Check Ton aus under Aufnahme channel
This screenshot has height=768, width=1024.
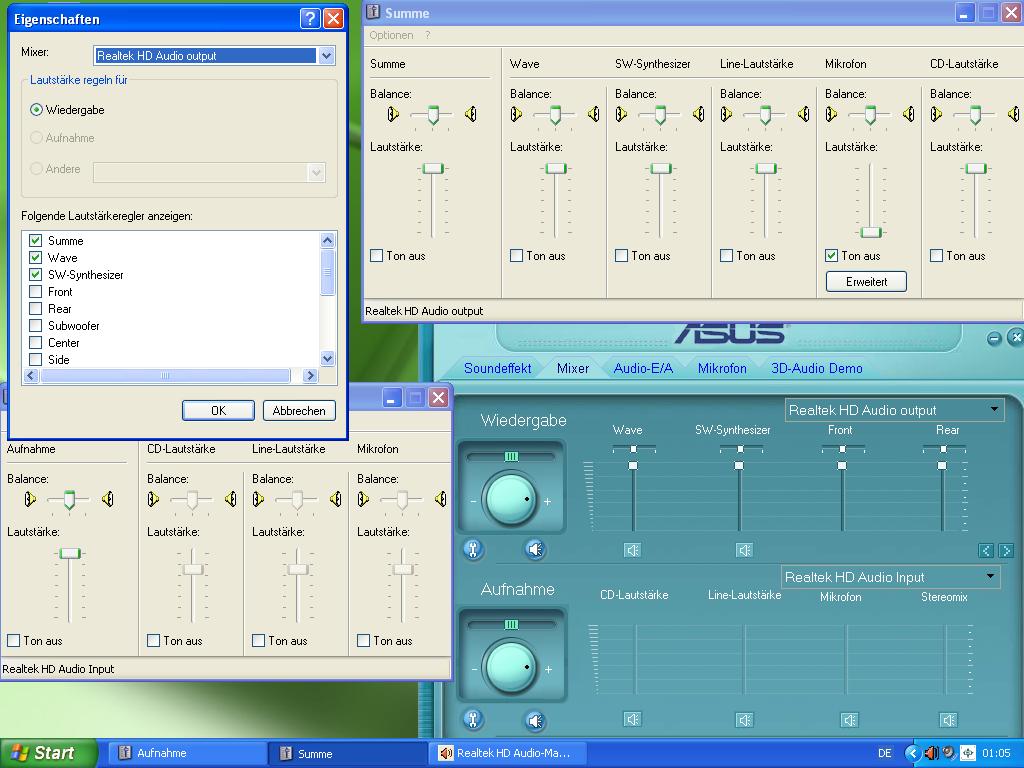coord(13,641)
